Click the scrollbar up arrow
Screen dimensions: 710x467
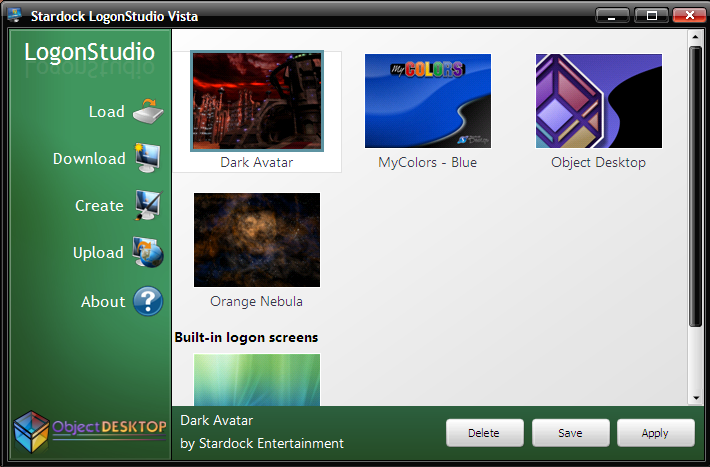tap(695, 37)
